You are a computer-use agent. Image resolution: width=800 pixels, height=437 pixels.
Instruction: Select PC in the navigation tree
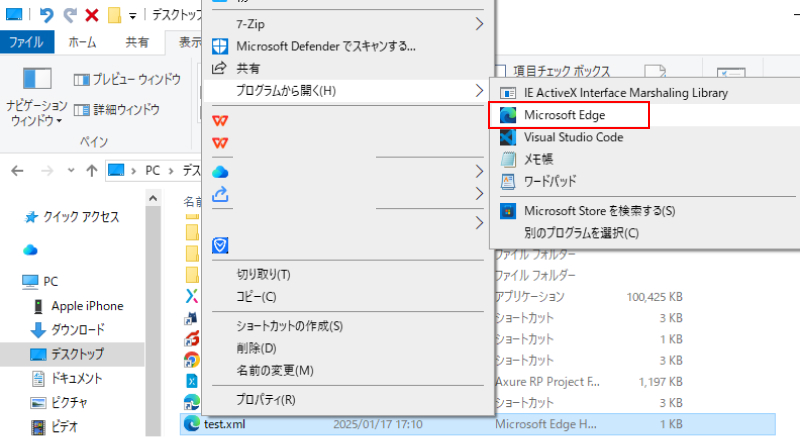pyautogui.click(x=41, y=281)
